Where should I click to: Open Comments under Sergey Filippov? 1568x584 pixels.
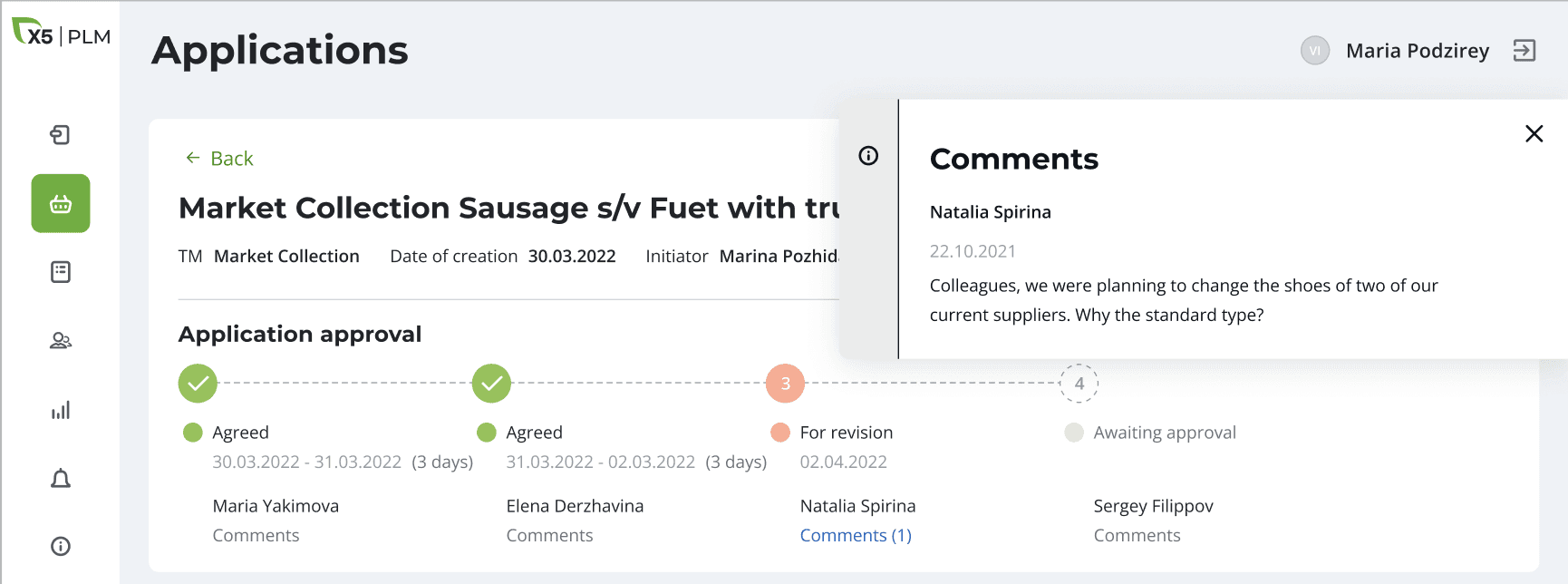(1137, 536)
